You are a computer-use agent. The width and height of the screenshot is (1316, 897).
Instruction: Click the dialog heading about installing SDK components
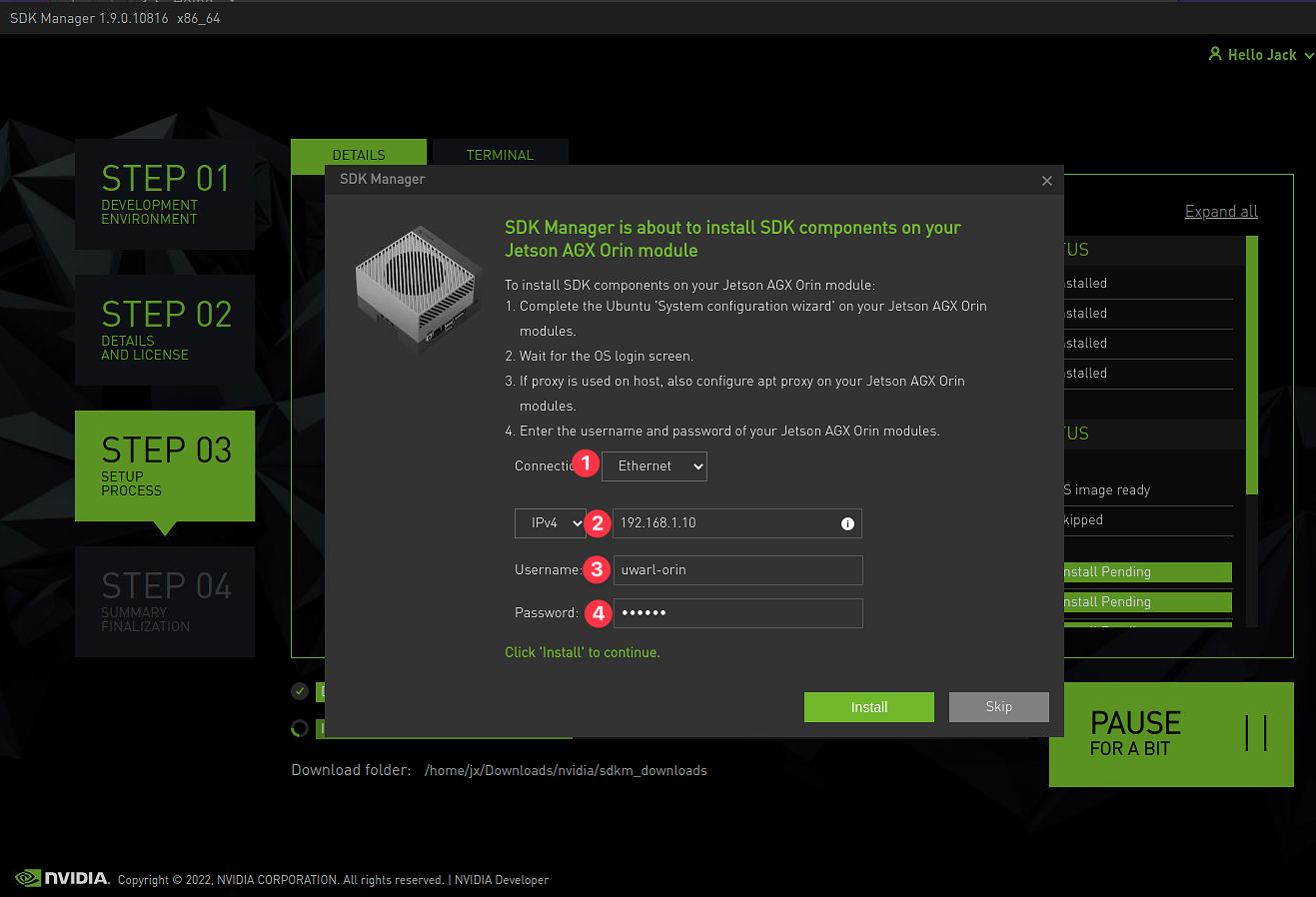coord(732,239)
